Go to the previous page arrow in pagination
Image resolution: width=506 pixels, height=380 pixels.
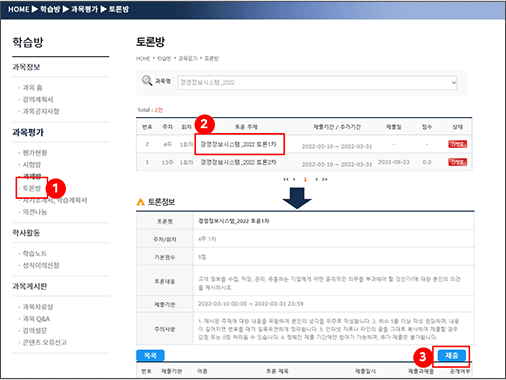(x=294, y=179)
